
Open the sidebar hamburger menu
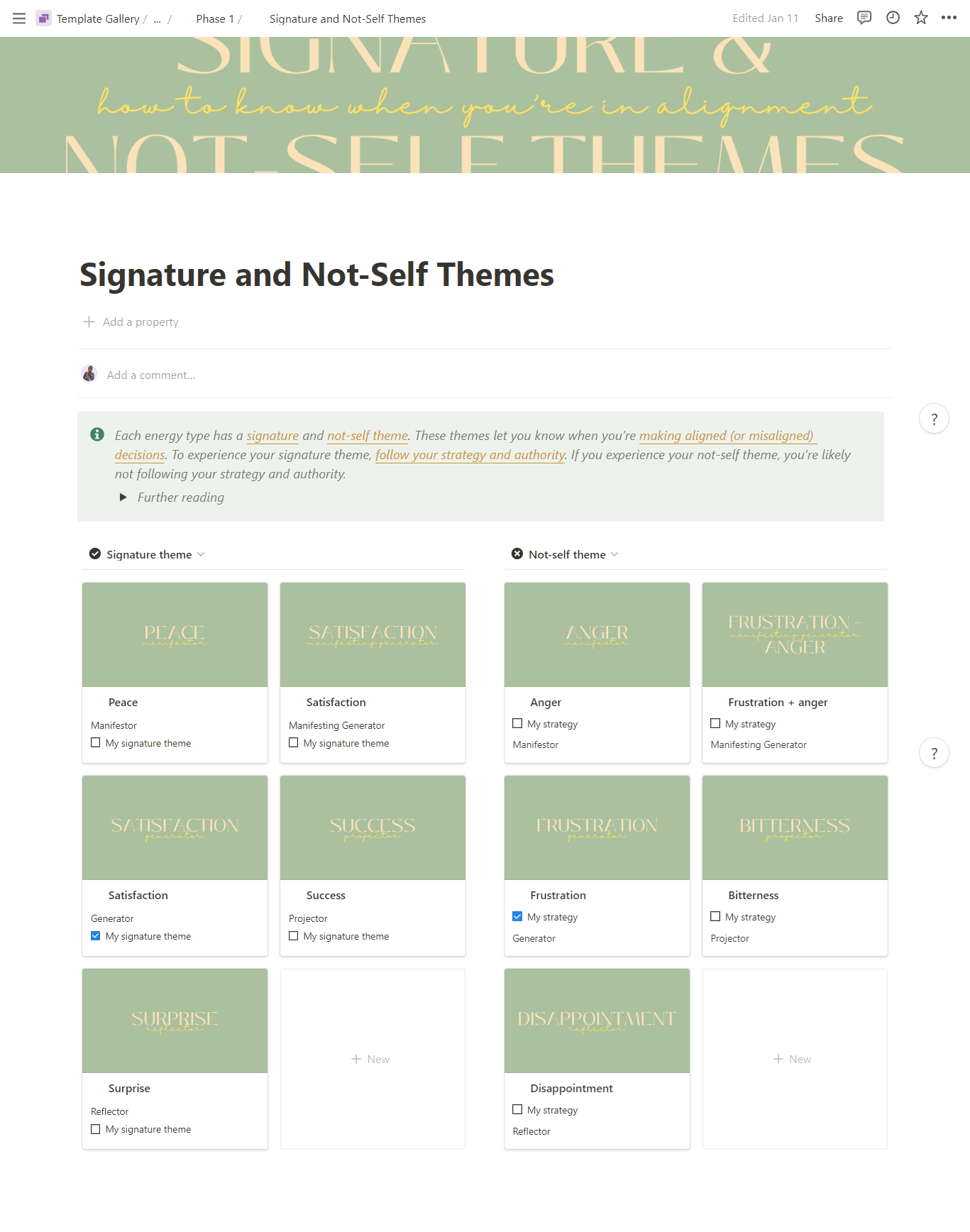(x=19, y=18)
